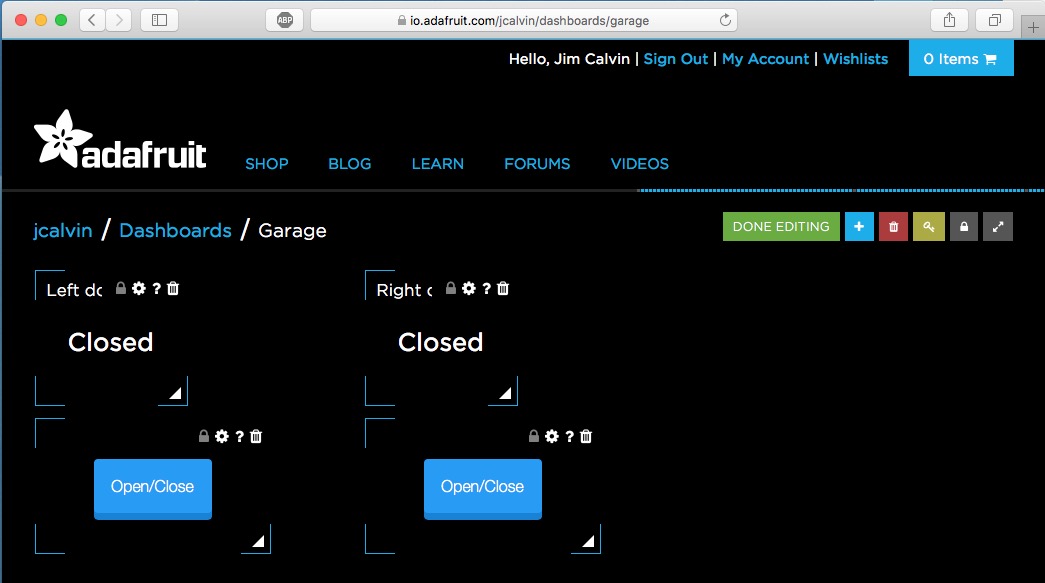Click resize handle of left Open/Close block
Viewport: 1045px width, 583px height.
[258, 541]
